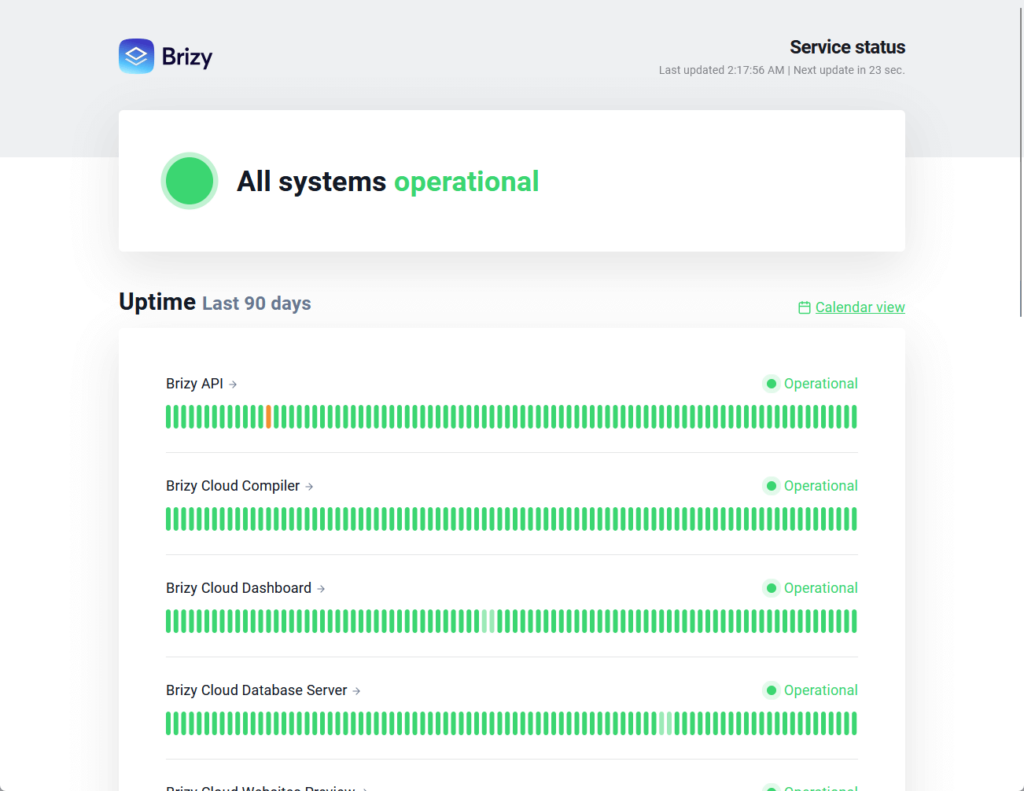Click the large green all-systems status indicator
This screenshot has width=1024, height=791.
(189, 181)
